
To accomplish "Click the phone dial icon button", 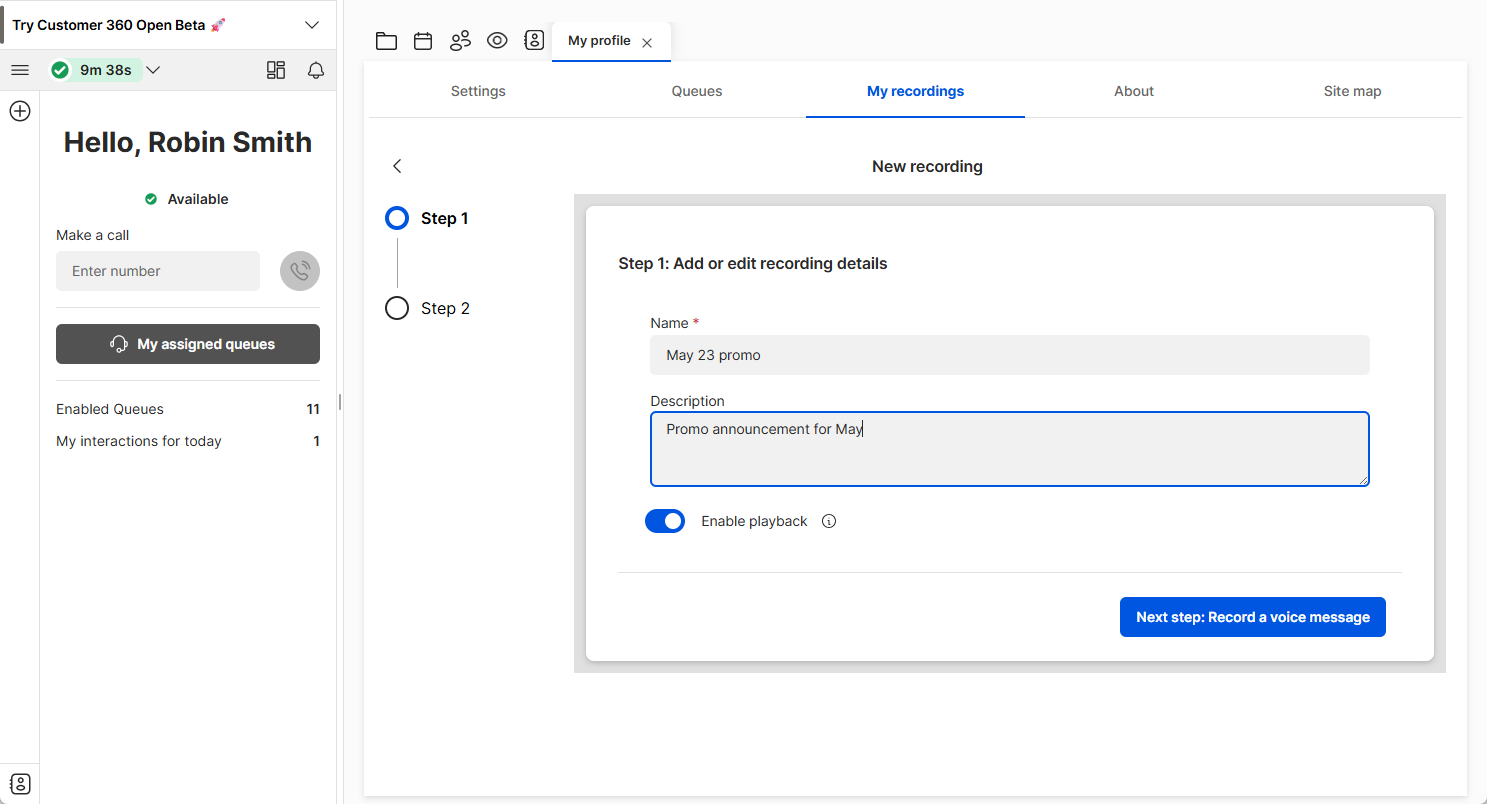I will [300, 271].
